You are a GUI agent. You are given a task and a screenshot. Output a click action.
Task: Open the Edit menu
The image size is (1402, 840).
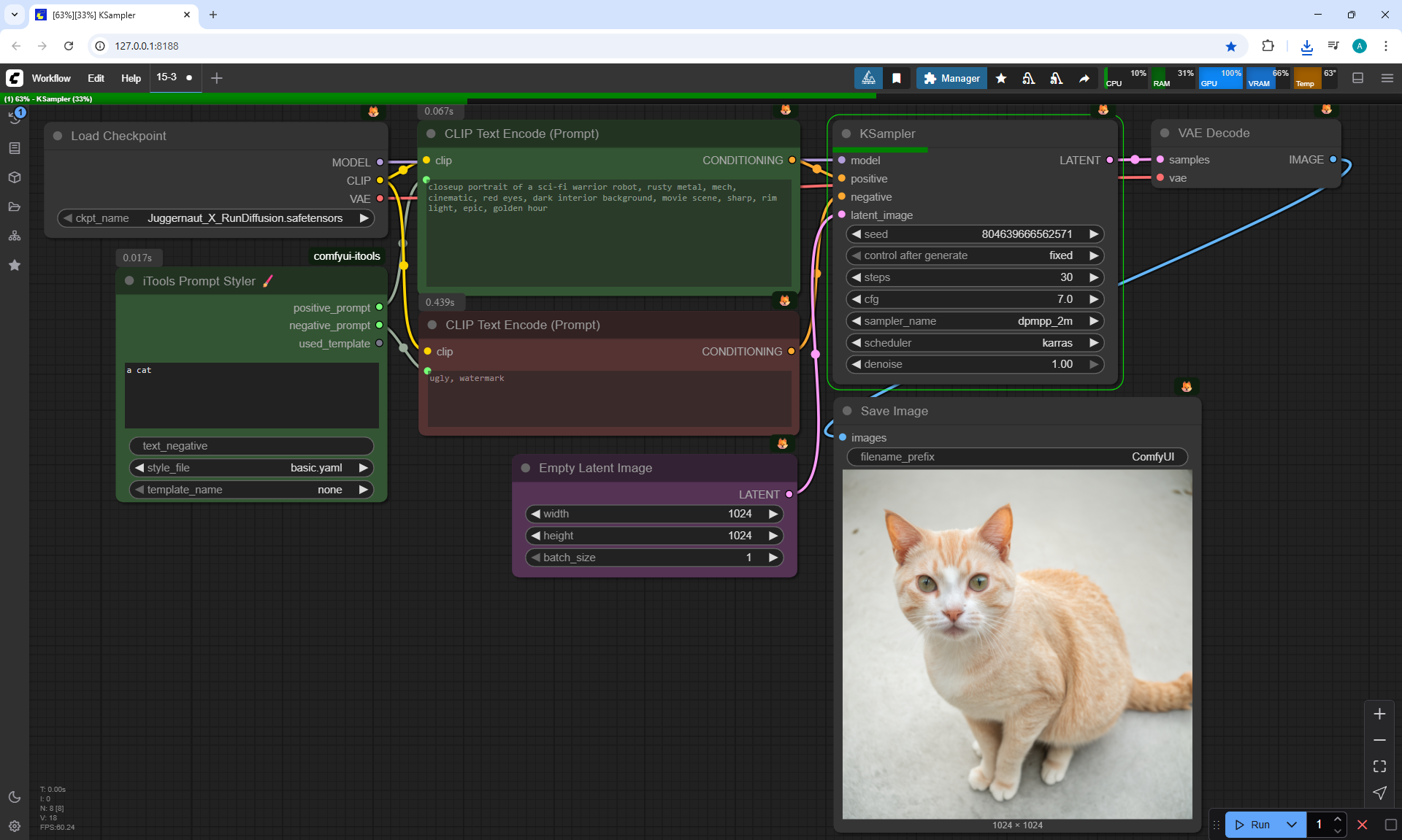(x=96, y=78)
